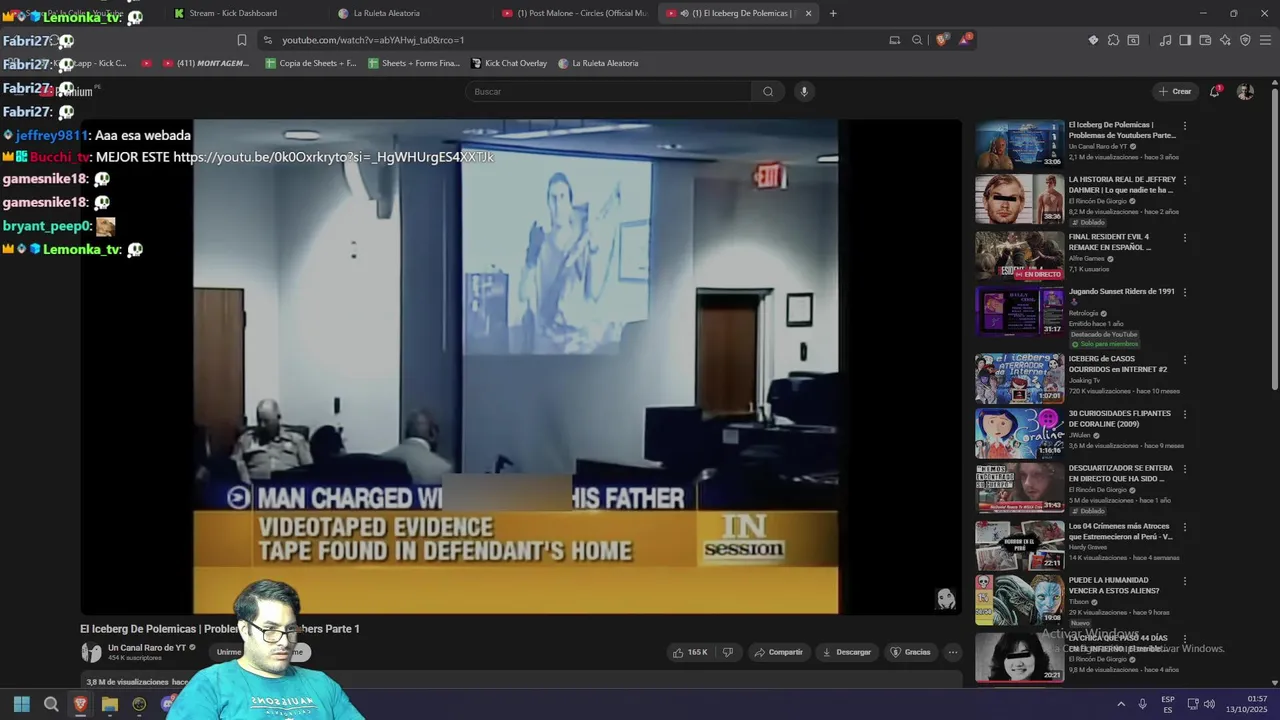Open the Brave VPN shield icon

pos(1245,40)
